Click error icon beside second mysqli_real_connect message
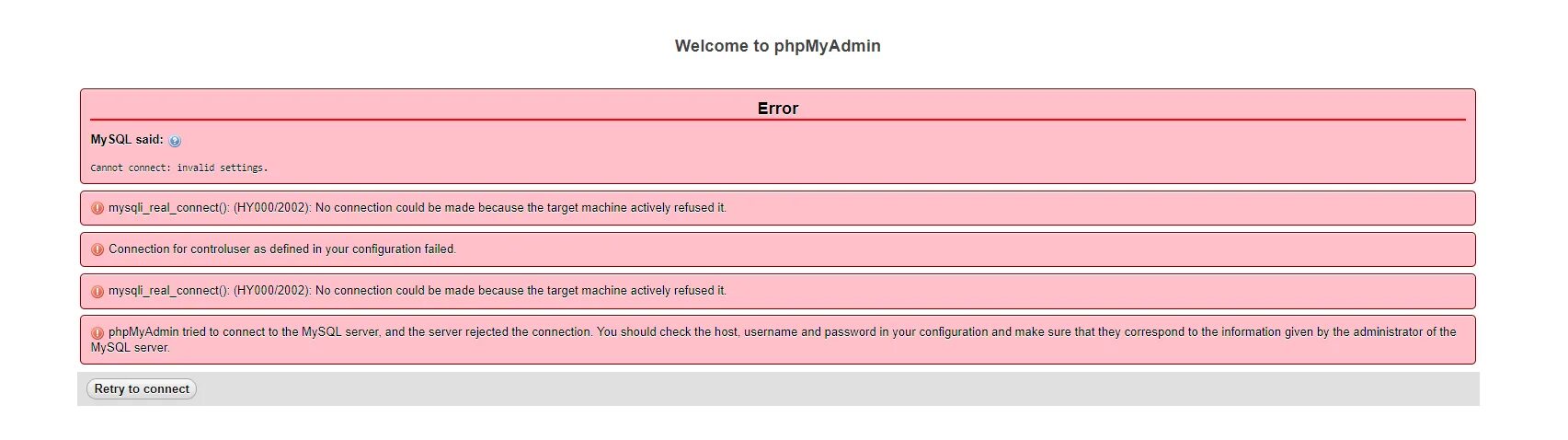The width and height of the screenshot is (1568, 440). pos(97,291)
